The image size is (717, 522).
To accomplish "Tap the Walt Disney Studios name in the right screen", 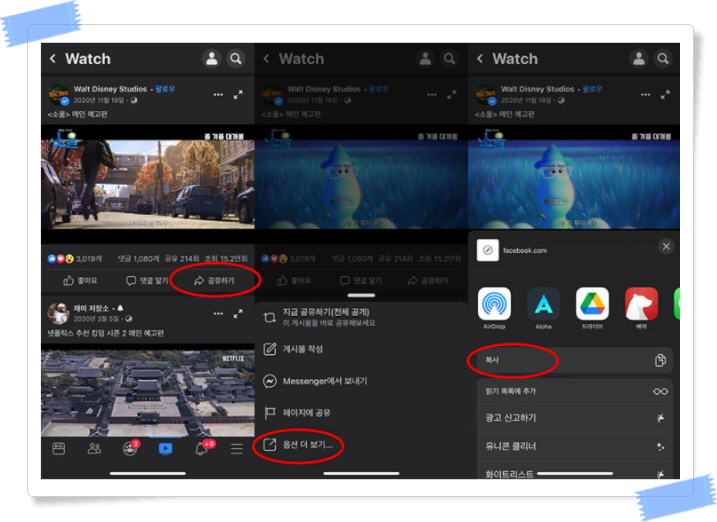I will pyautogui.click(x=537, y=89).
